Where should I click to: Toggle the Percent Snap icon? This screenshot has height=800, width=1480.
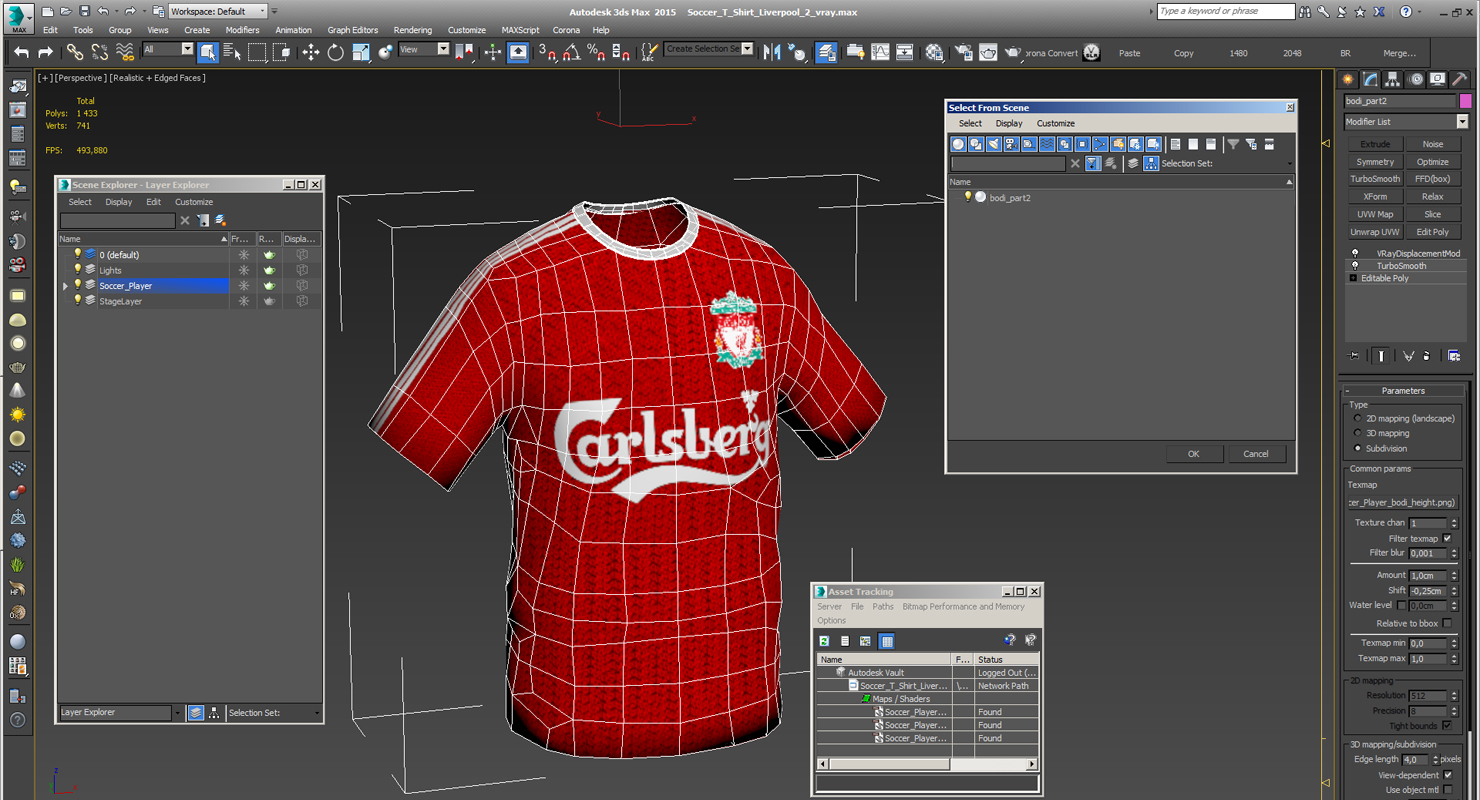[595, 52]
